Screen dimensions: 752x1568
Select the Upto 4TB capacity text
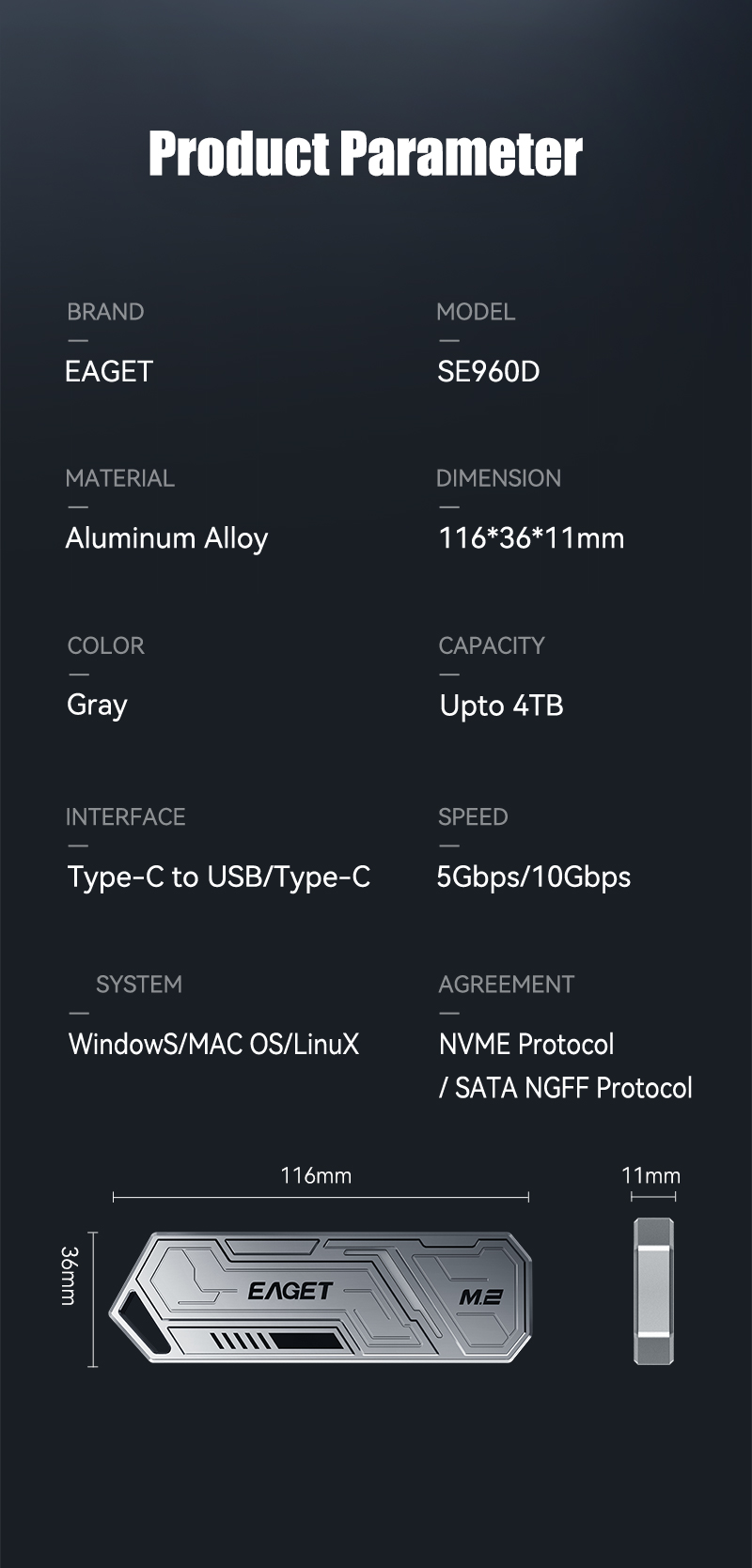(501, 706)
